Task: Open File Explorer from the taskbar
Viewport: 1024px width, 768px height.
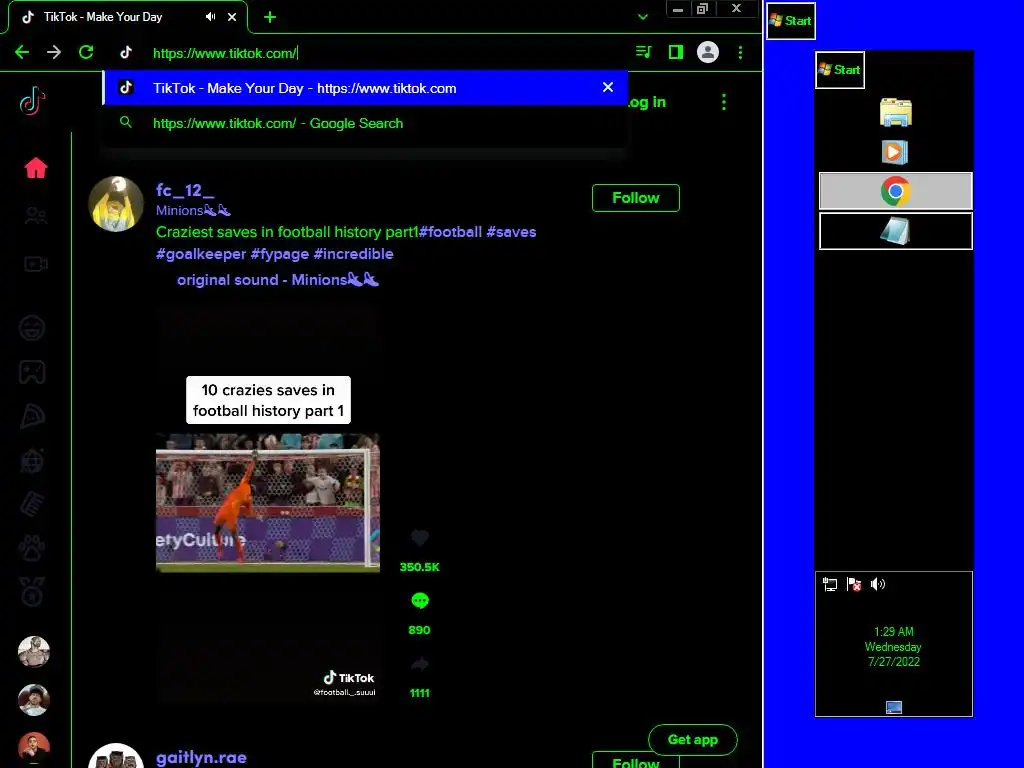Action: point(895,112)
